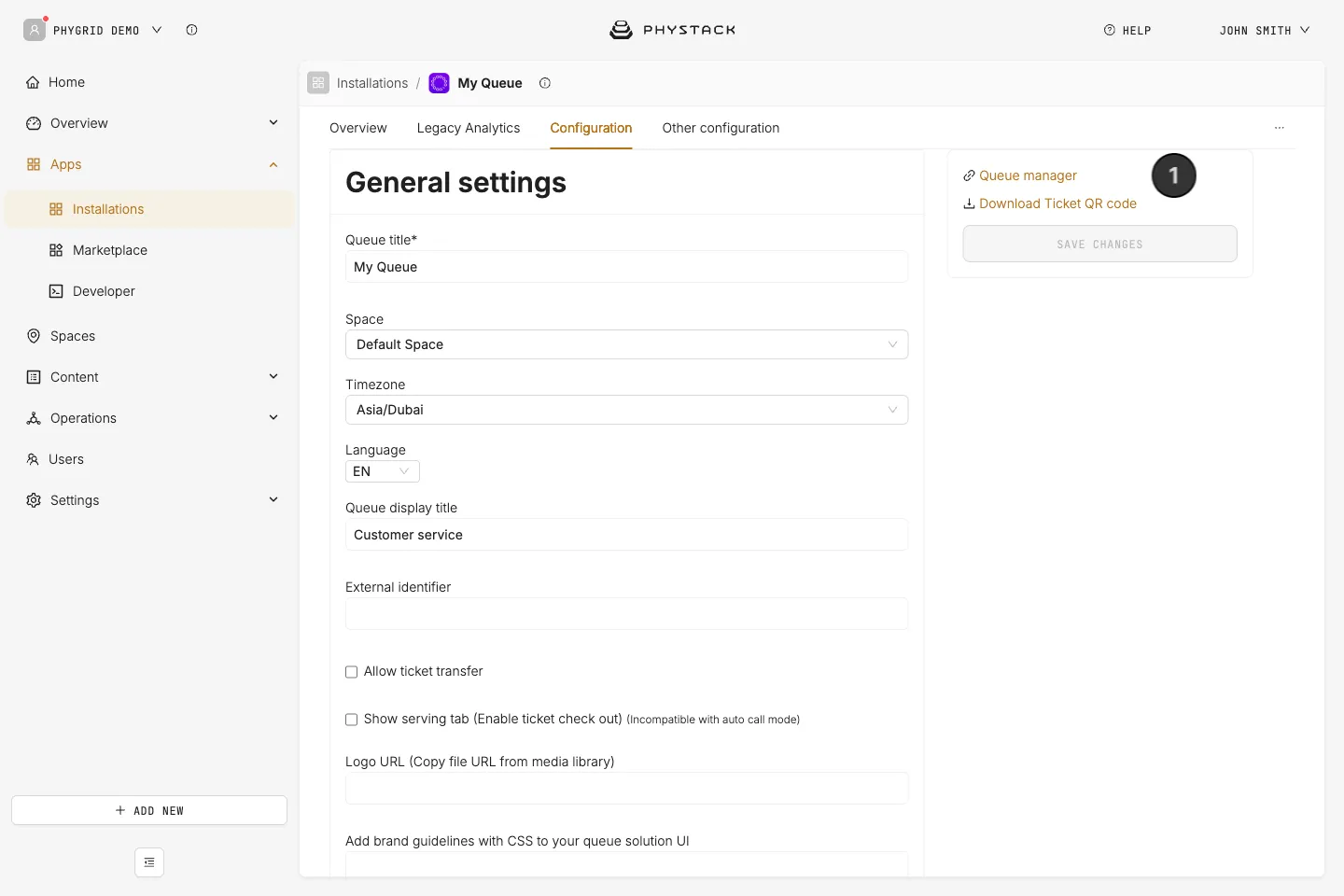This screenshot has height=896, width=1344.
Task: Click the sidebar collapse icon at bottom
Action: [x=149, y=862]
